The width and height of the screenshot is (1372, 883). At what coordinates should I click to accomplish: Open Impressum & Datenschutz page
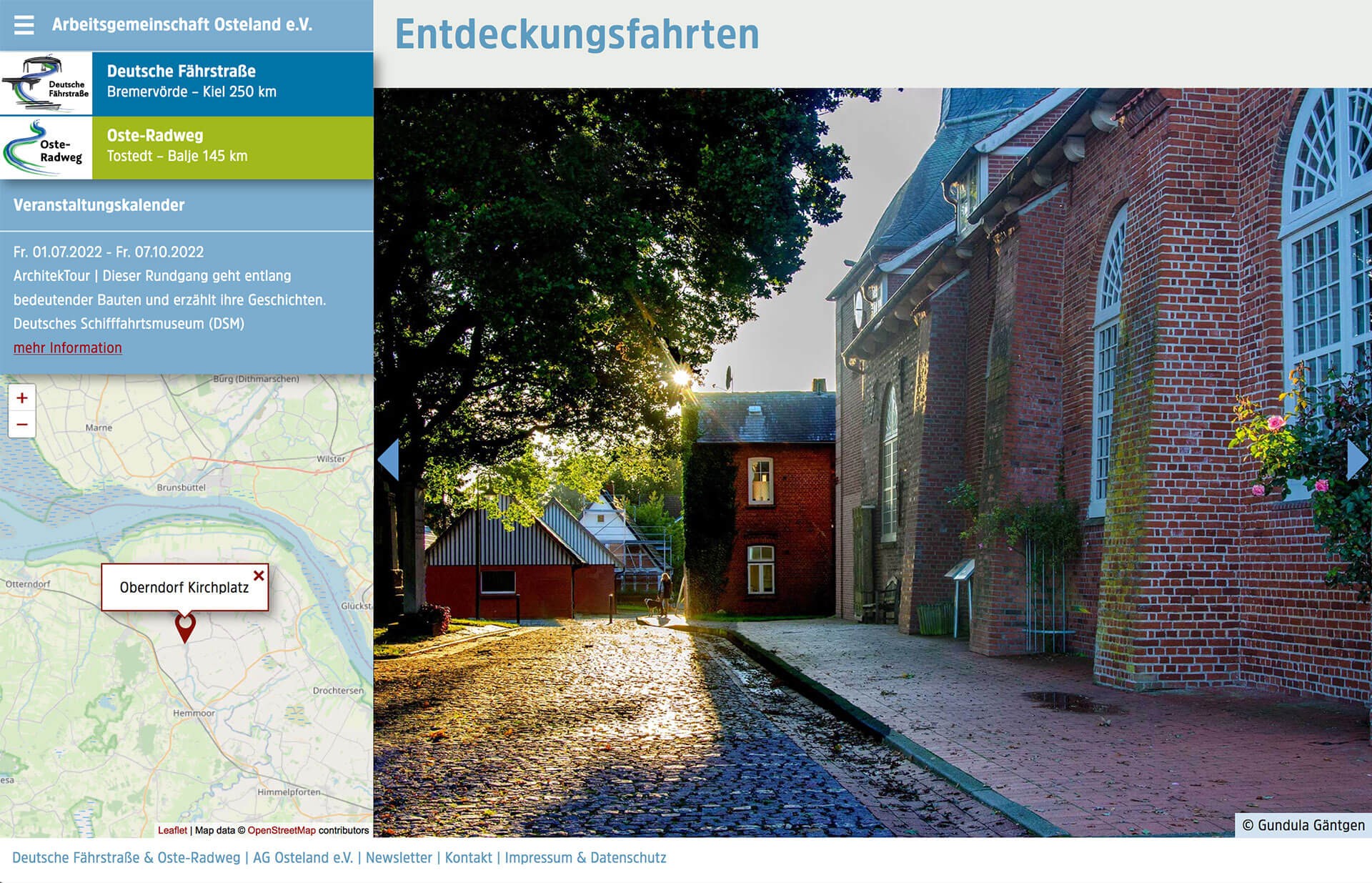pyautogui.click(x=585, y=858)
